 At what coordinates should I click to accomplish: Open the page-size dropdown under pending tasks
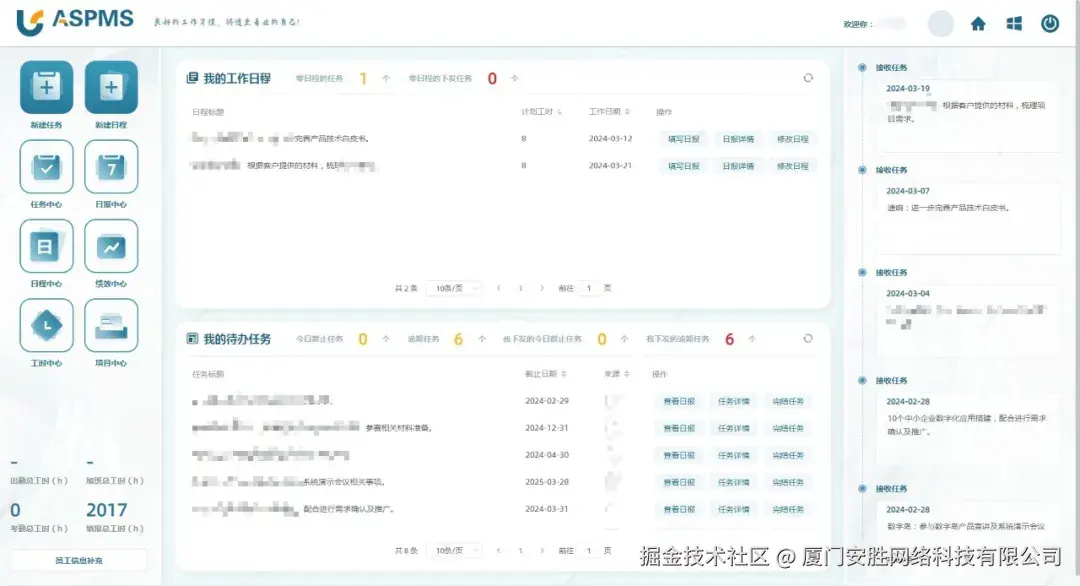tap(455, 550)
